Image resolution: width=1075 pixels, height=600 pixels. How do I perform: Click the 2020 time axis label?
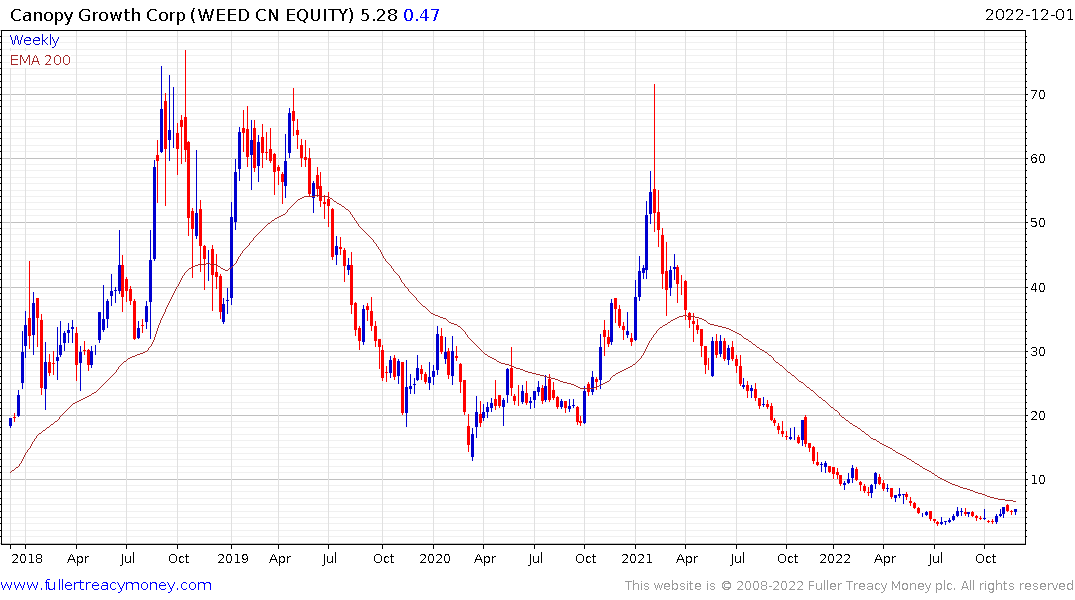click(435, 559)
